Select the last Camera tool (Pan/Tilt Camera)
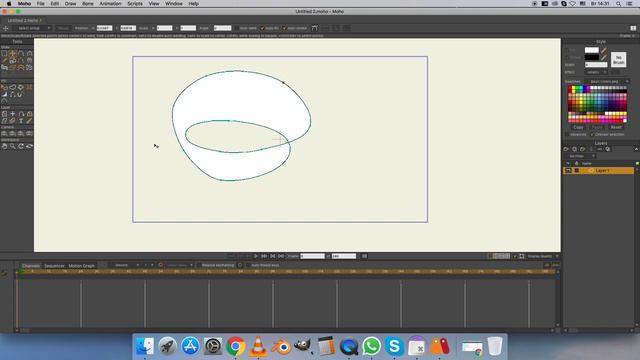Image resolution: width=640 pixels, height=360 pixels. tap(29, 133)
